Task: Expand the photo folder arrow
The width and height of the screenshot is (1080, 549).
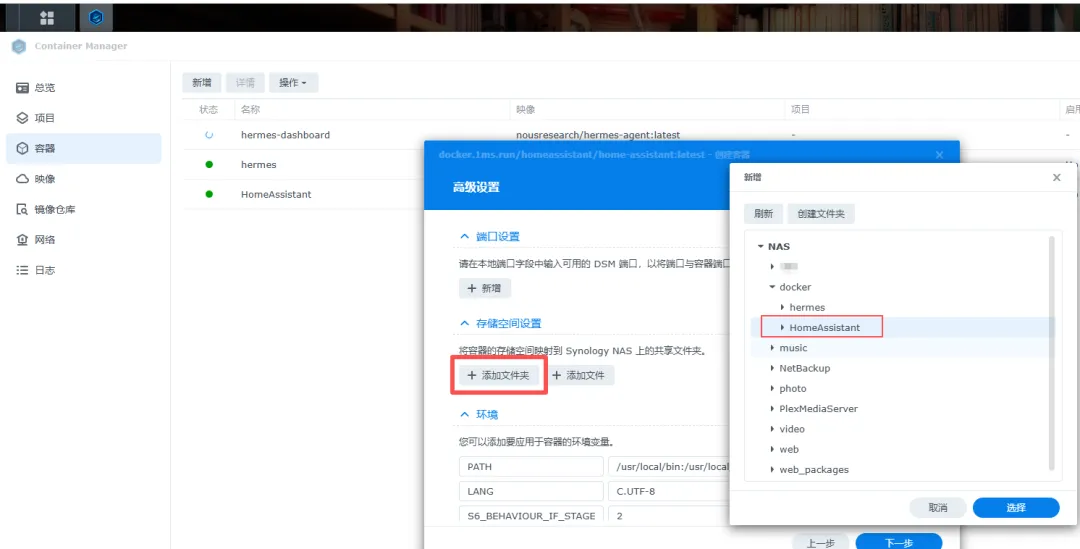Action: pos(772,389)
